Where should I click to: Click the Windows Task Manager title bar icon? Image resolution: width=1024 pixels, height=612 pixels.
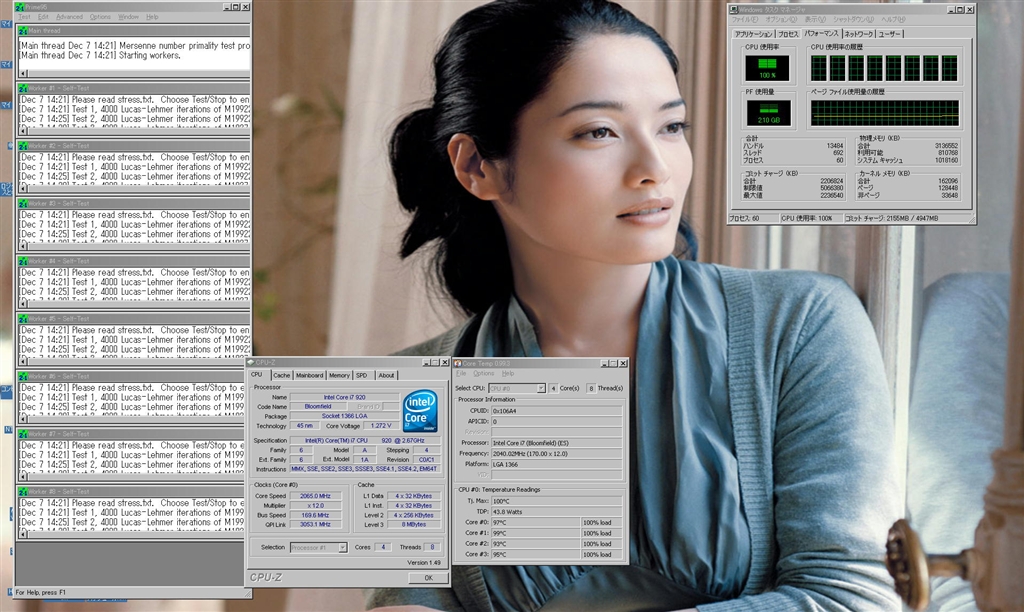coord(734,9)
